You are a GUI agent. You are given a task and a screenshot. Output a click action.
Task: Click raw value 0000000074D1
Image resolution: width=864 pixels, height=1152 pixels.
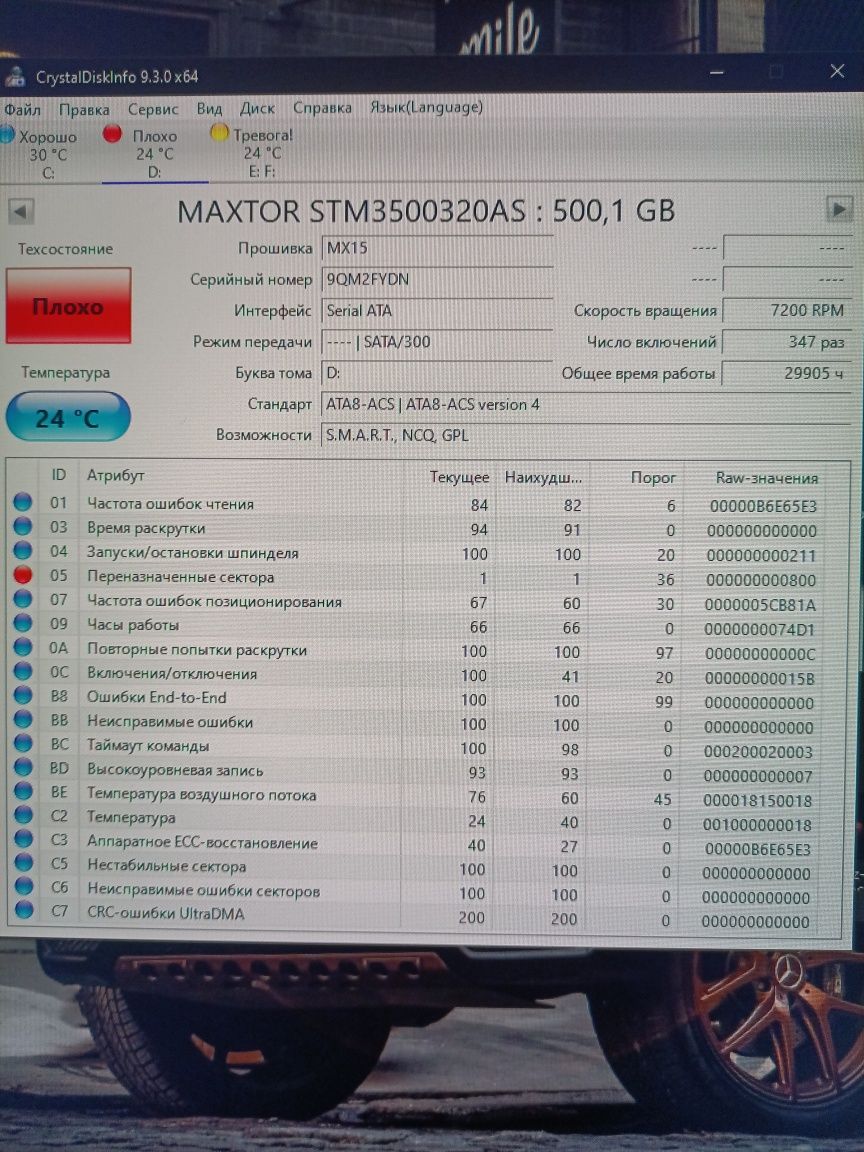(759, 630)
